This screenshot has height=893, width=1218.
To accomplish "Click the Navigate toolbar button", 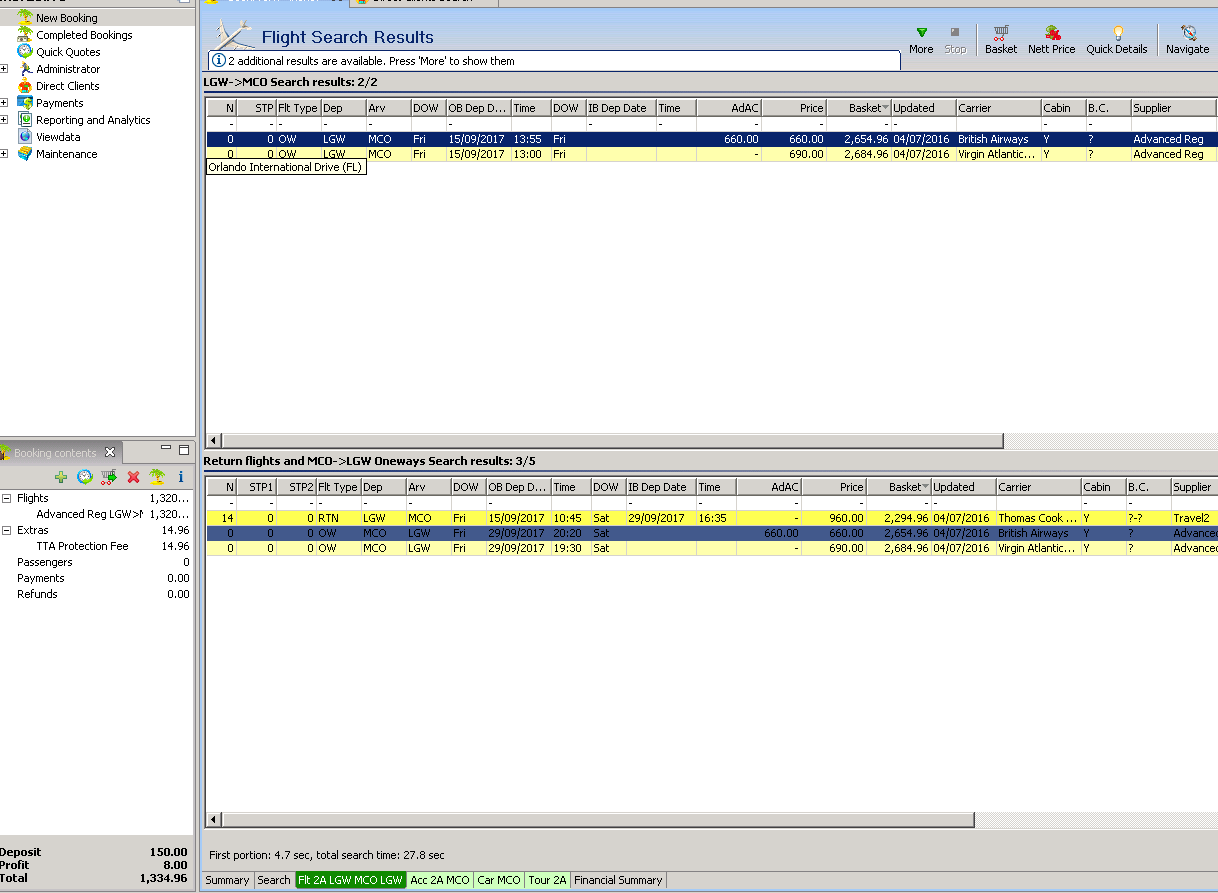I will tap(1188, 41).
